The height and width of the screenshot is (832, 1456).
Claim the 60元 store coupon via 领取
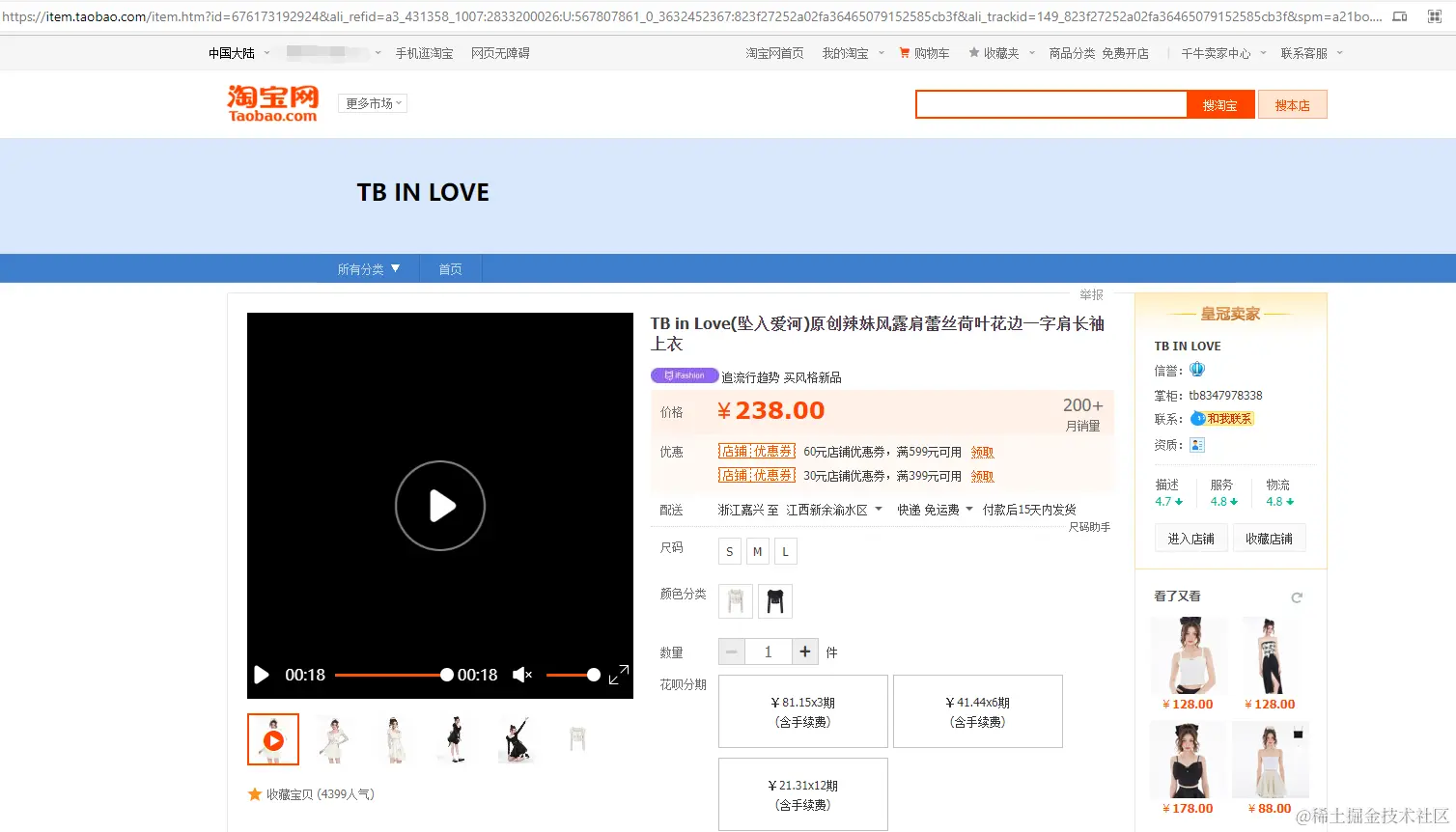982,452
